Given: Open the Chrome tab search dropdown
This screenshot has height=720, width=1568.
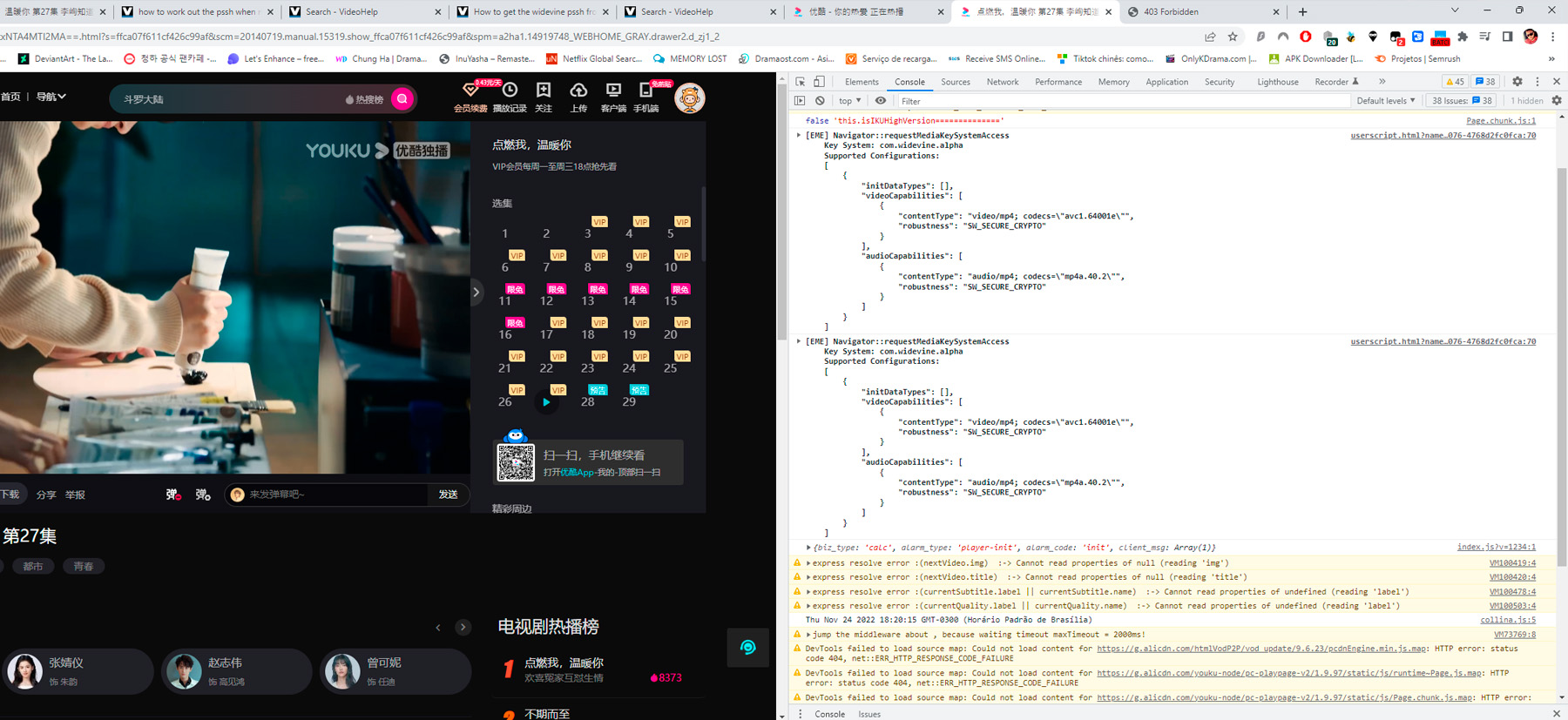Looking at the screenshot, I should coord(1454,11).
